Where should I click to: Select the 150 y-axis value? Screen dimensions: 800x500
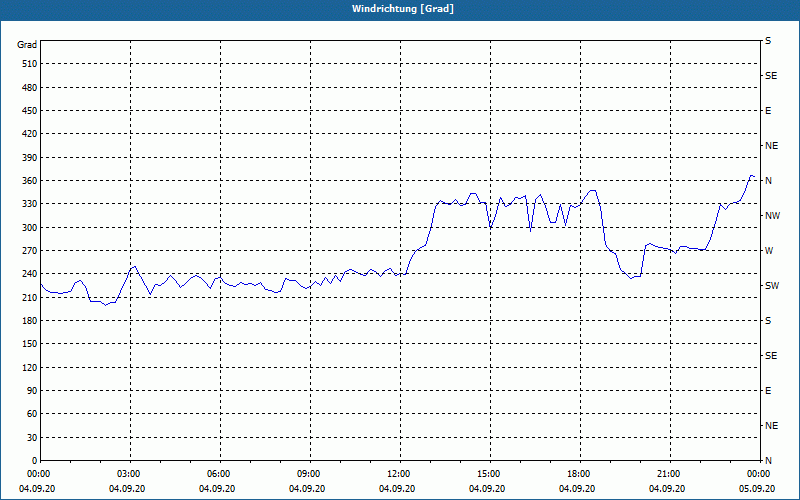[30, 344]
